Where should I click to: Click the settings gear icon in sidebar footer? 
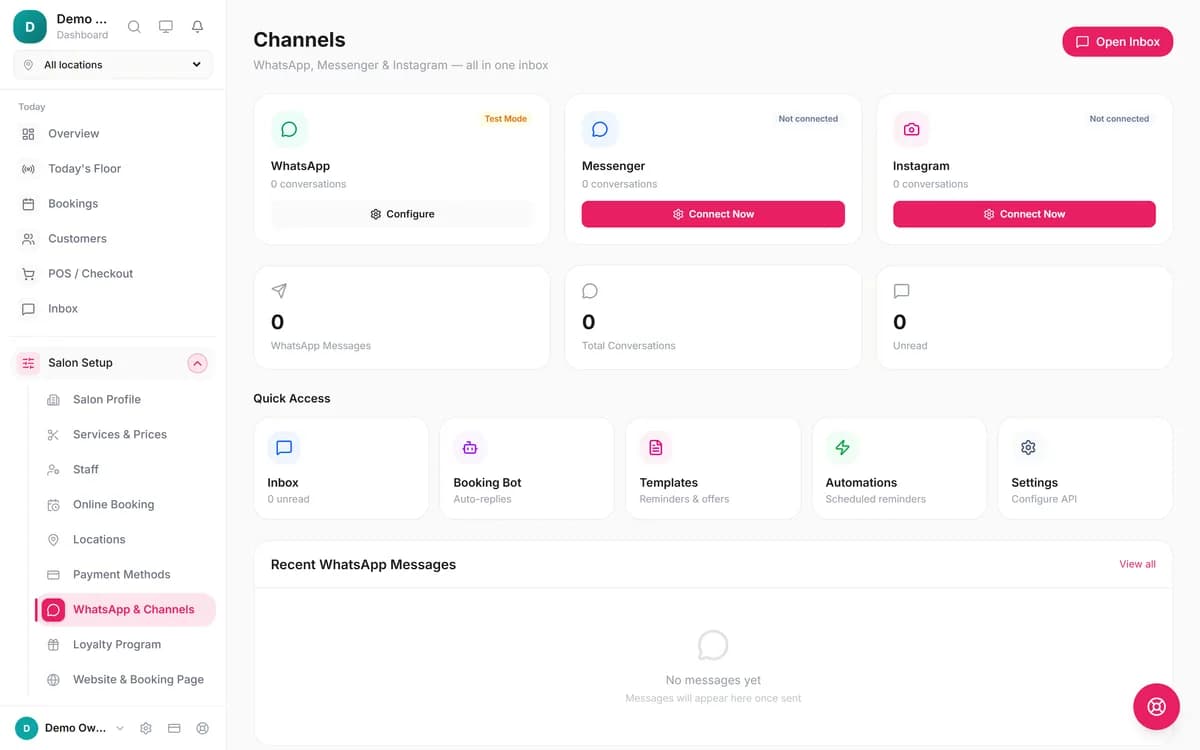click(x=146, y=729)
